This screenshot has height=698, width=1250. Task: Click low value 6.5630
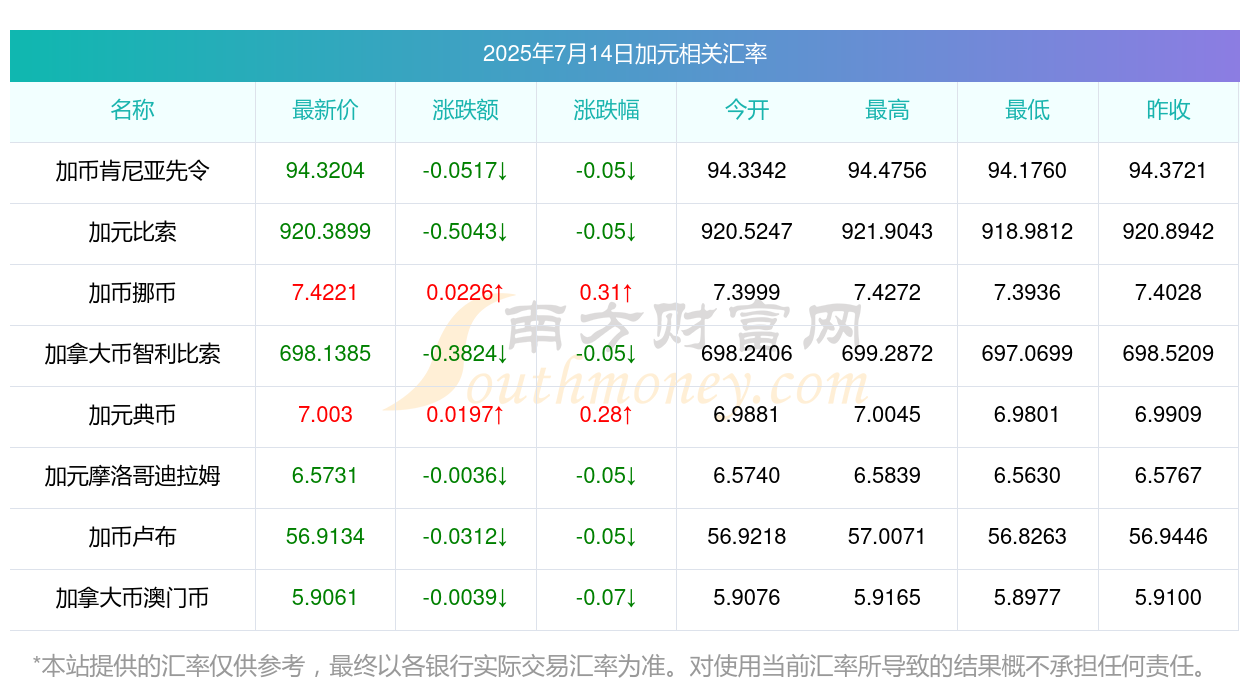pyautogui.click(x=1028, y=476)
